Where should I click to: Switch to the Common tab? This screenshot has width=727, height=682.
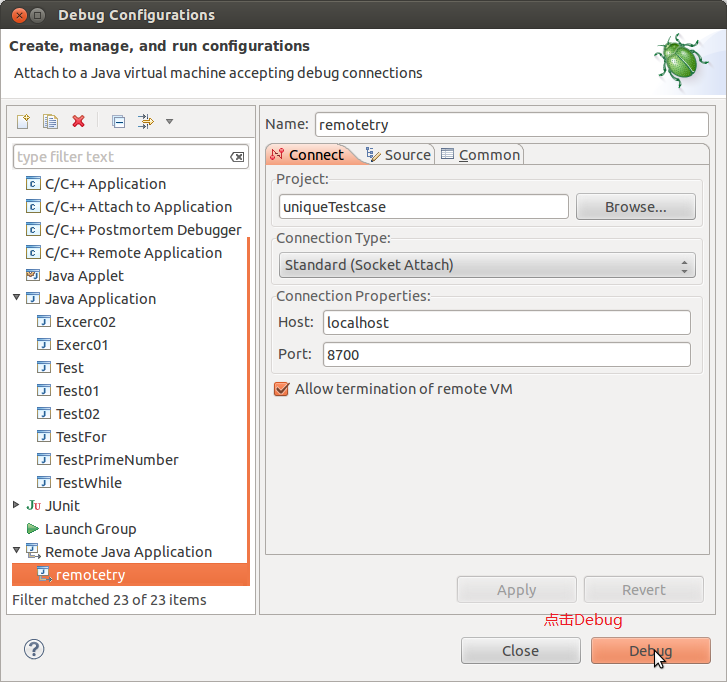[481, 155]
